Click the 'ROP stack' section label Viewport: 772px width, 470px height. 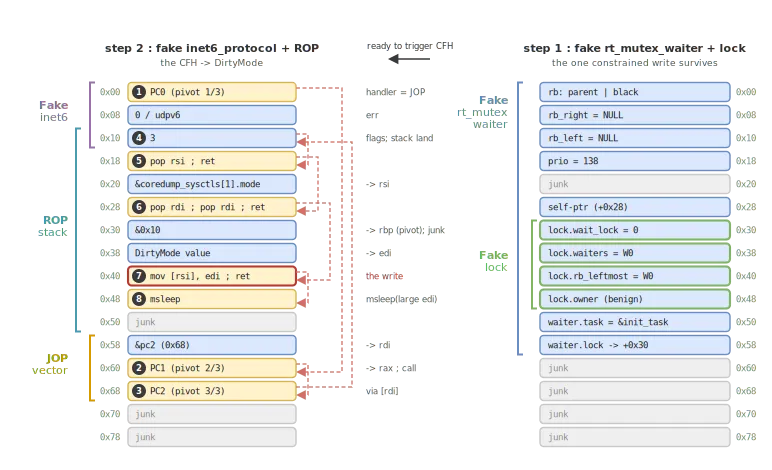(x=53, y=226)
